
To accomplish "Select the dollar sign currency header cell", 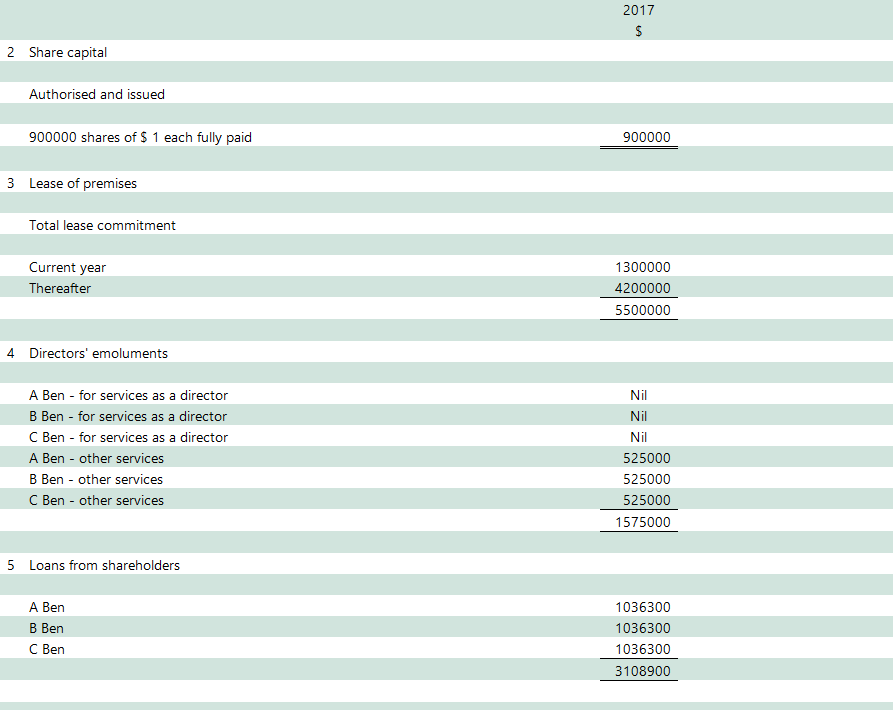I will 638,31.
